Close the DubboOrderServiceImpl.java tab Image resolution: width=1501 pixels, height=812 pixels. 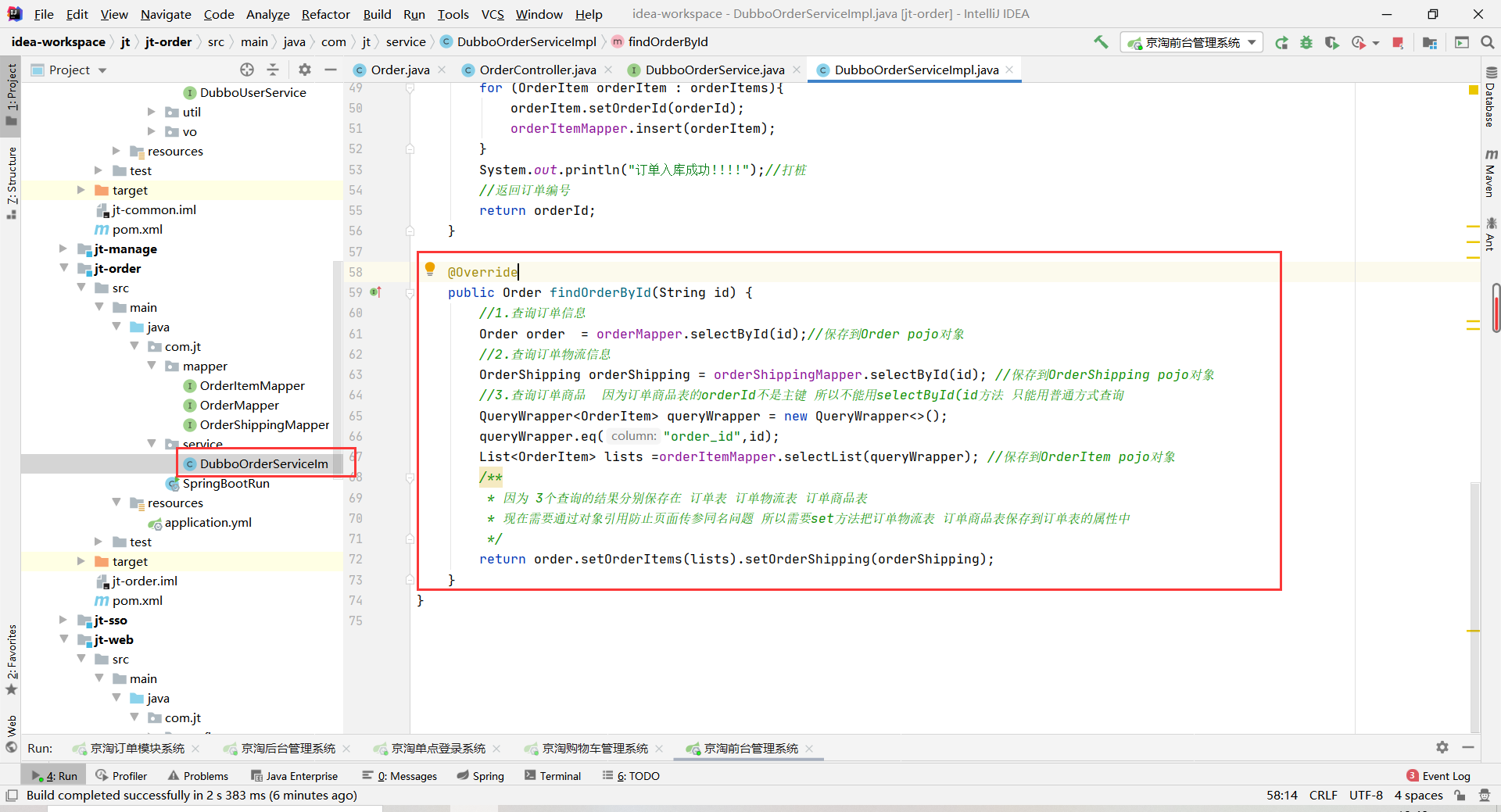[1010, 70]
